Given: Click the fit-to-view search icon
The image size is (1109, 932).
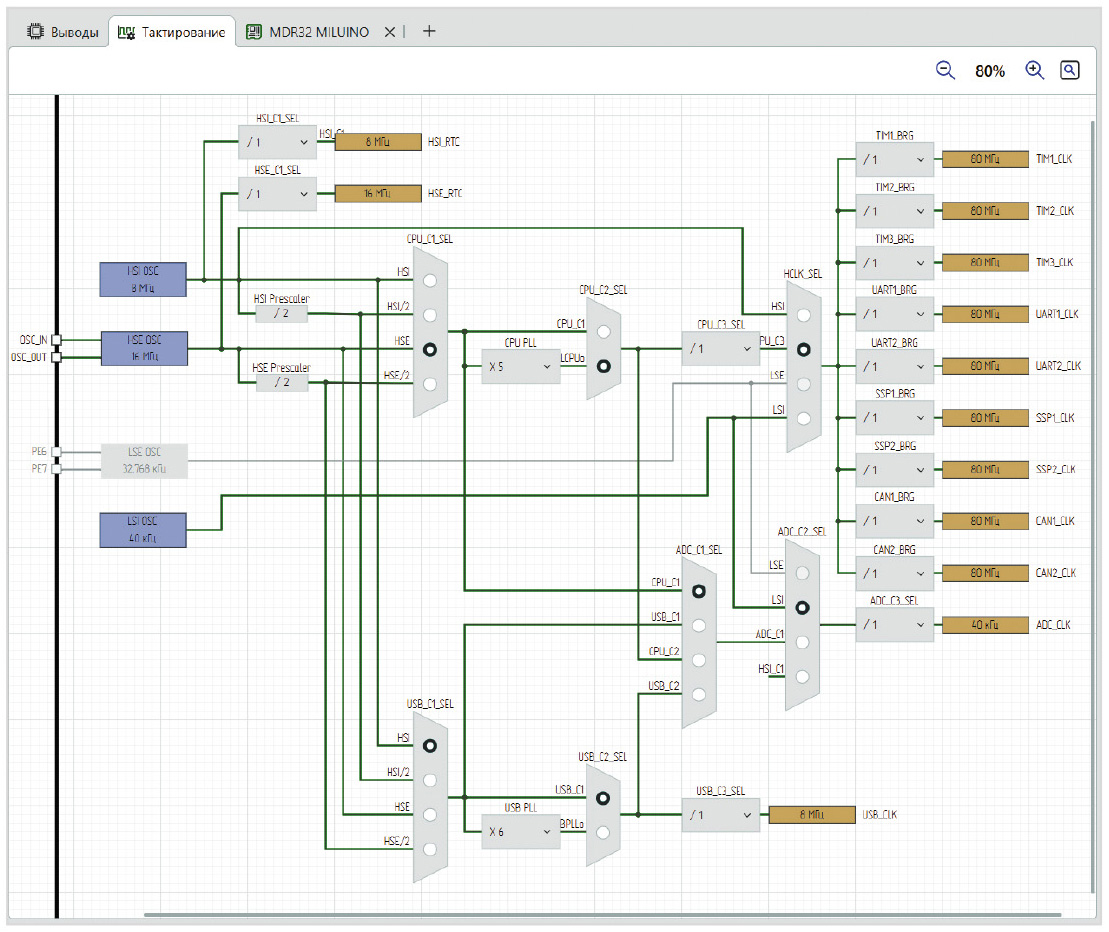Looking at the screenshot, I should point(1070,70).
